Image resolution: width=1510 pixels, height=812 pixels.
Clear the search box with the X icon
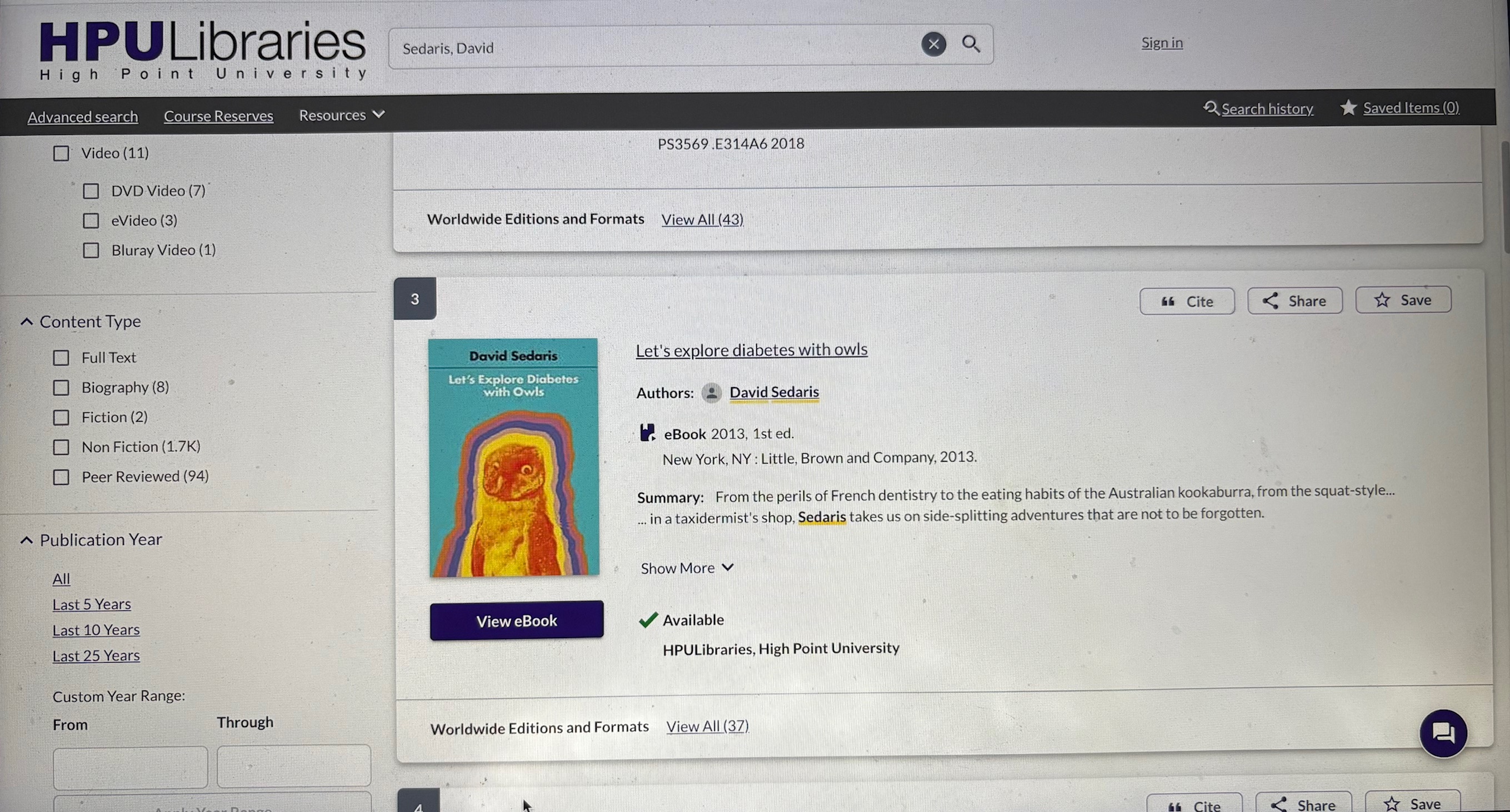pos(933,44)
